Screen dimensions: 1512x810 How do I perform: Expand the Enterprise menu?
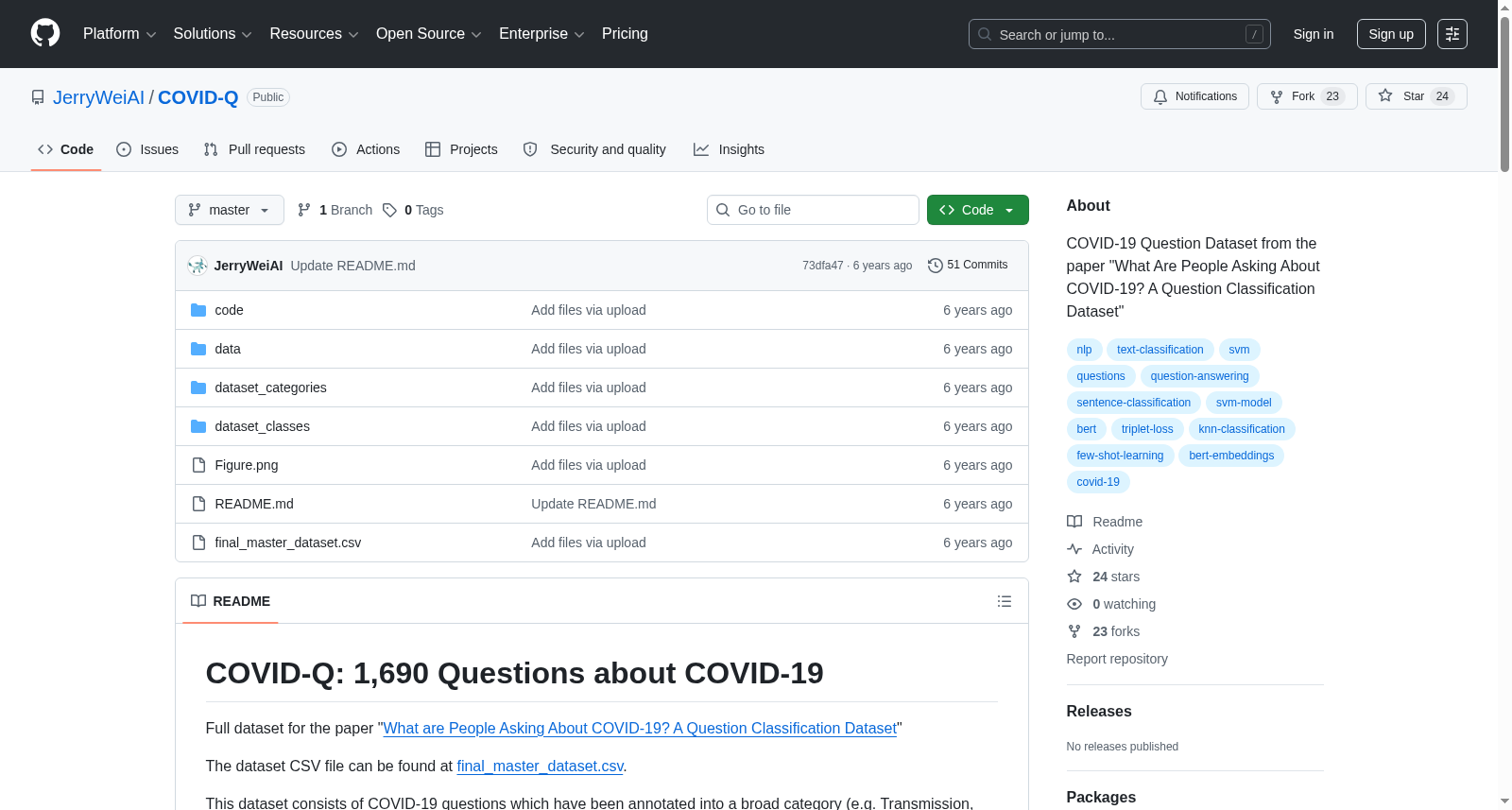pos(541,34)
